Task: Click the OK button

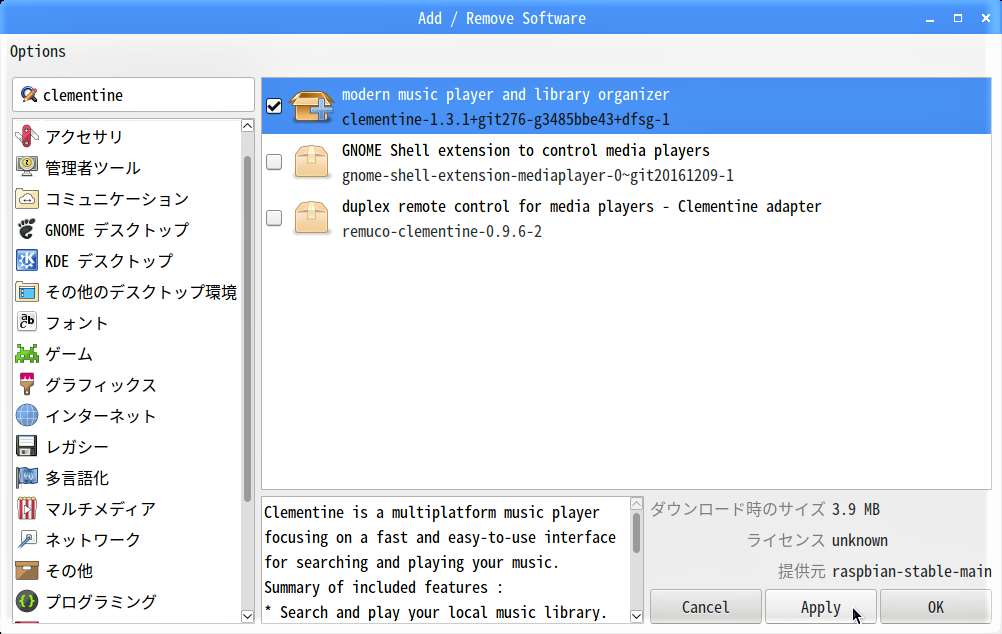Action: [x=936, y=607]
